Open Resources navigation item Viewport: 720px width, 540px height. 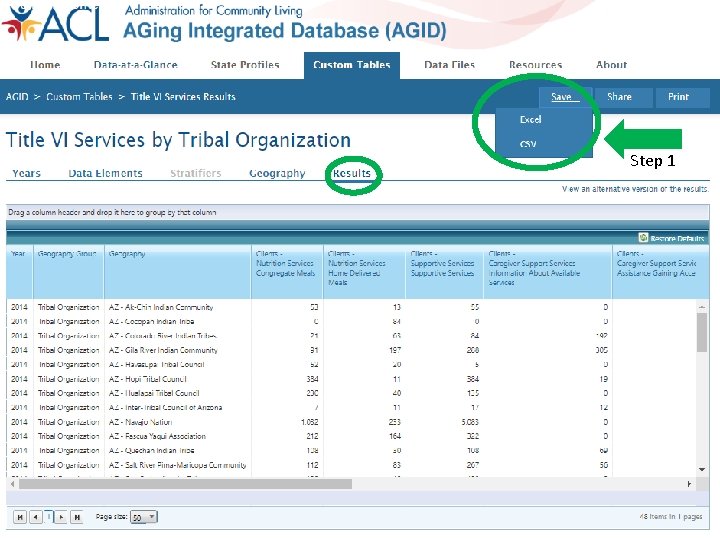coord(535,65)
